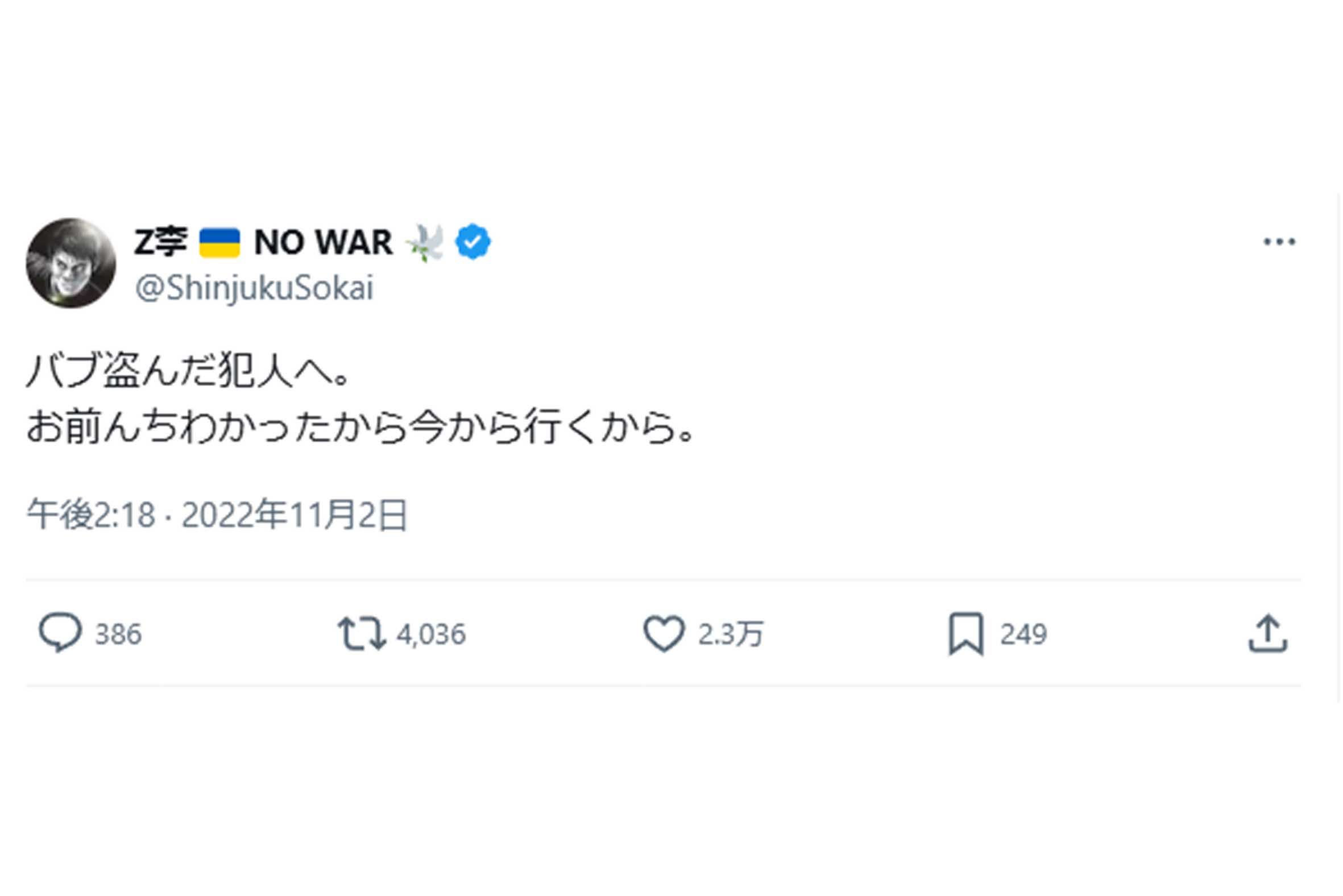Click the Ukraine flag emoji in the display name
Screen dimensions: 1343x896
[219, 242]
